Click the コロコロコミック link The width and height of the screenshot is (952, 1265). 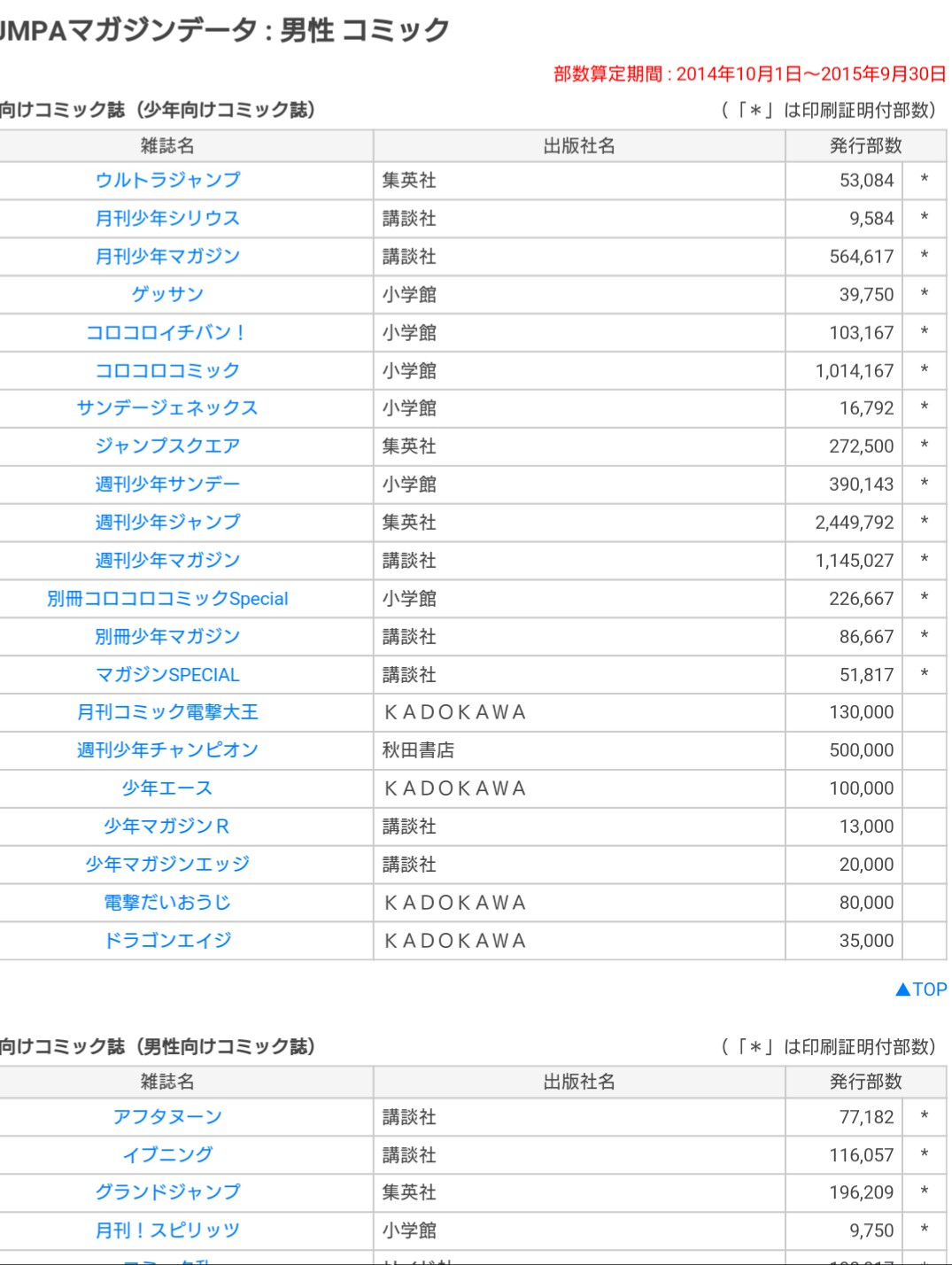click(x=167, y=370)
